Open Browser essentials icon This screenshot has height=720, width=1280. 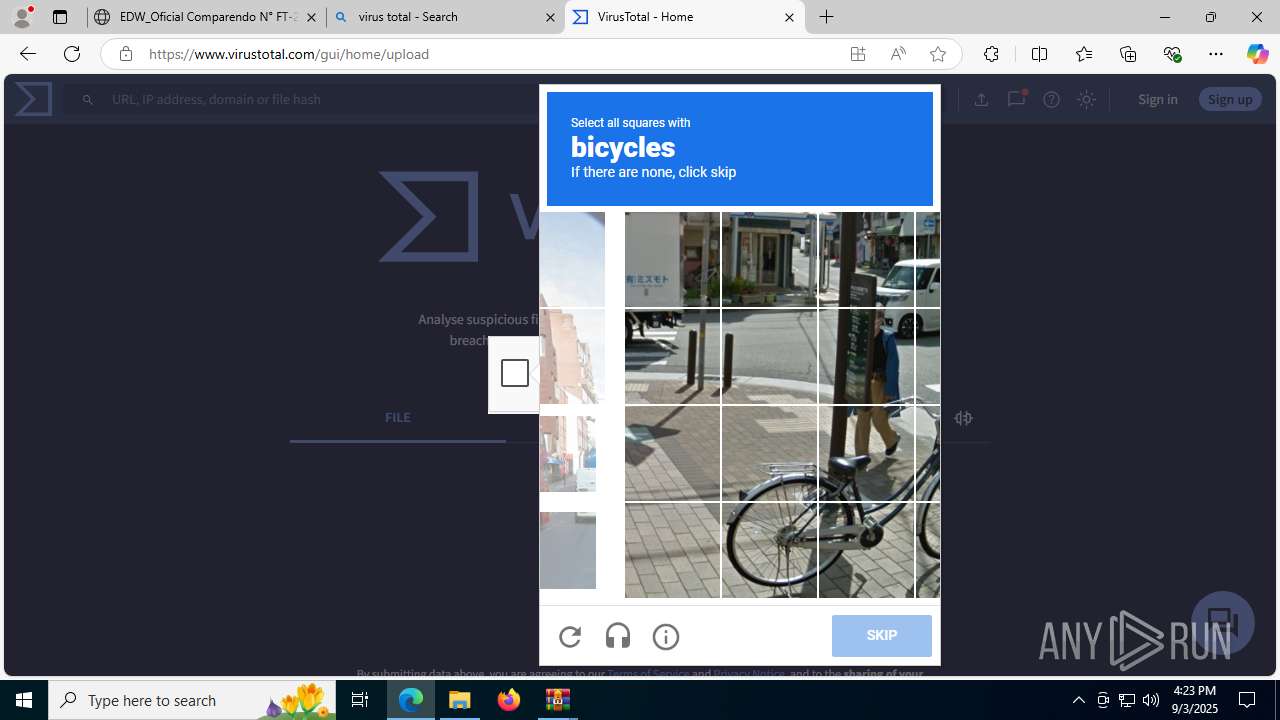coord(1172,54)
